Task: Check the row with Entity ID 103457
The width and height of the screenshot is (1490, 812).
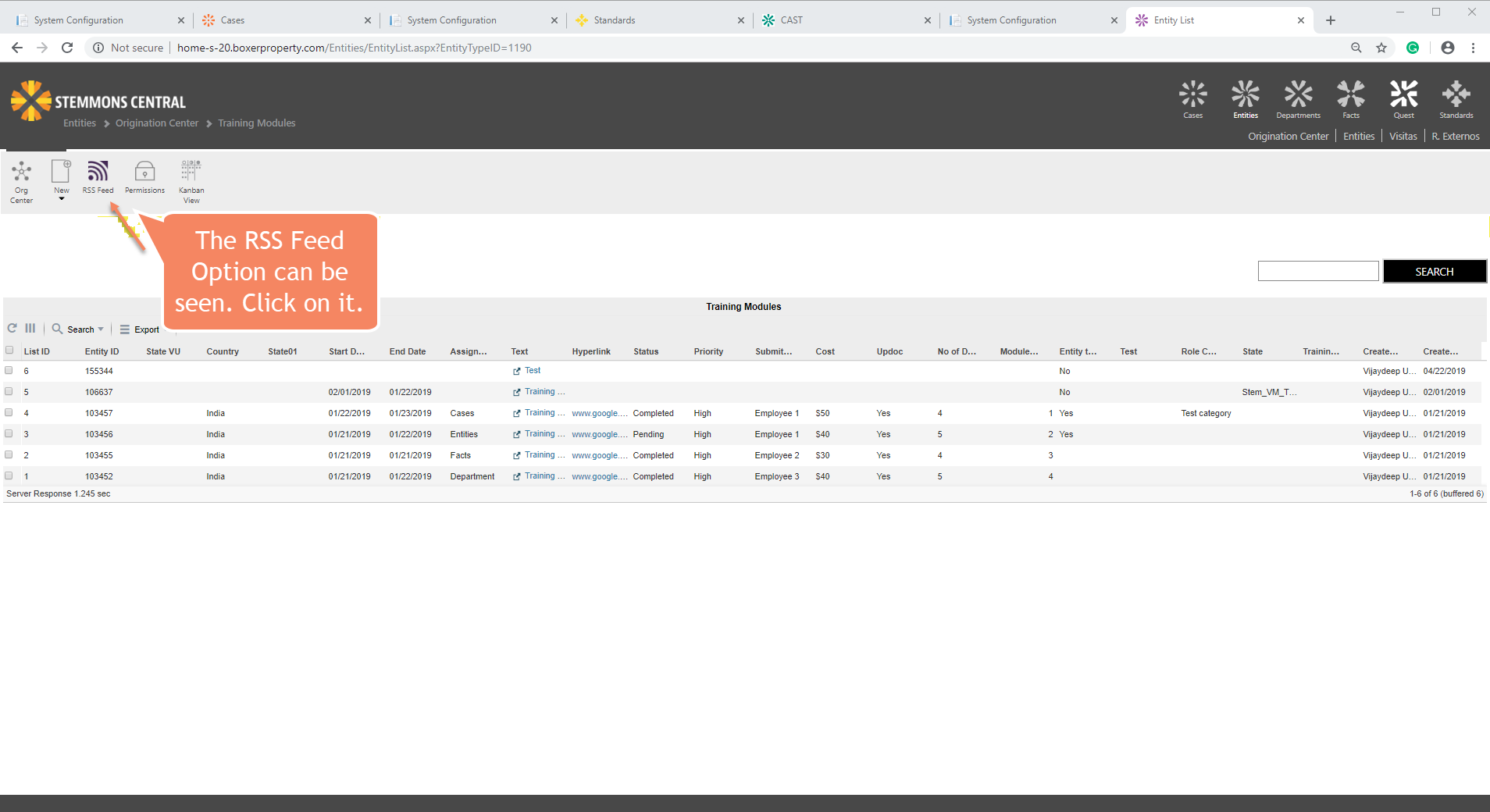Action: pos(9,412)
